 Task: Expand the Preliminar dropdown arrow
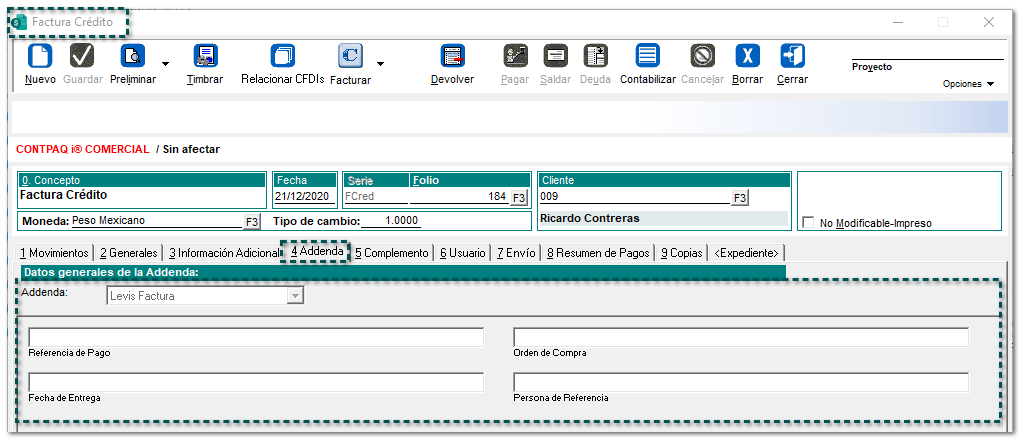pos(165,65)
